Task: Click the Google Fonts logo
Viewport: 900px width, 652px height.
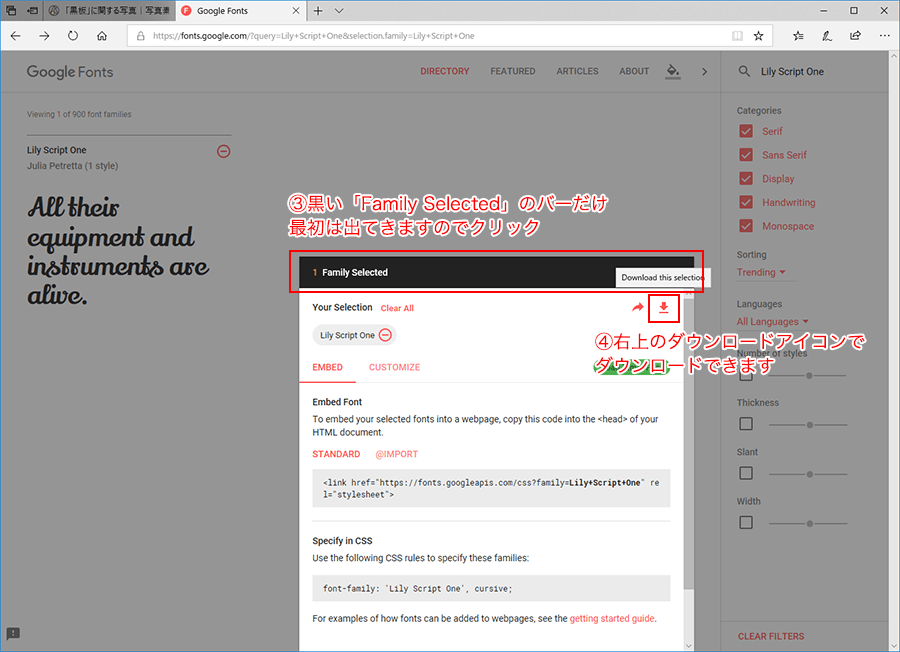Action: (x=70, y=72)
